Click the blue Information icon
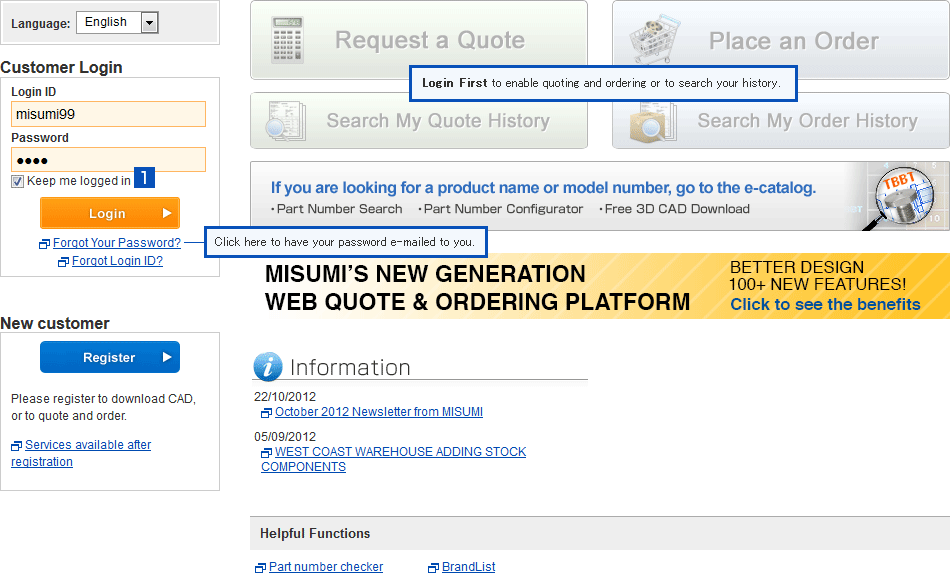Screen dimensions: 950x575 tap(268, 367)
